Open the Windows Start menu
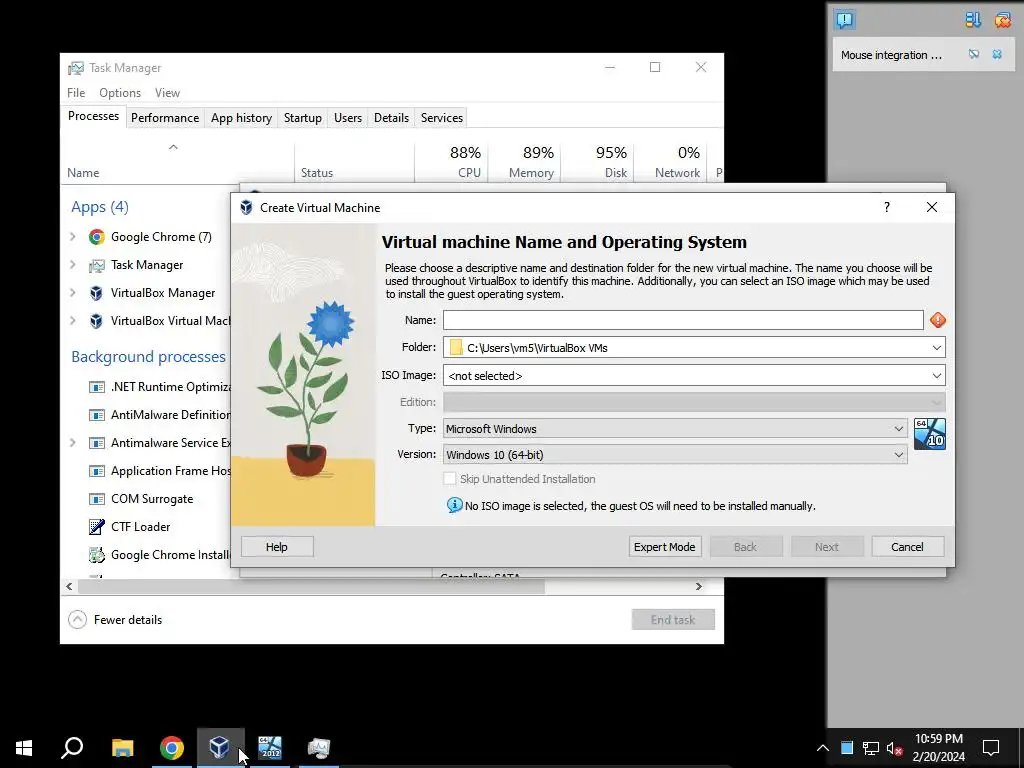This screenshot has width=1024, height=768. 24,748
